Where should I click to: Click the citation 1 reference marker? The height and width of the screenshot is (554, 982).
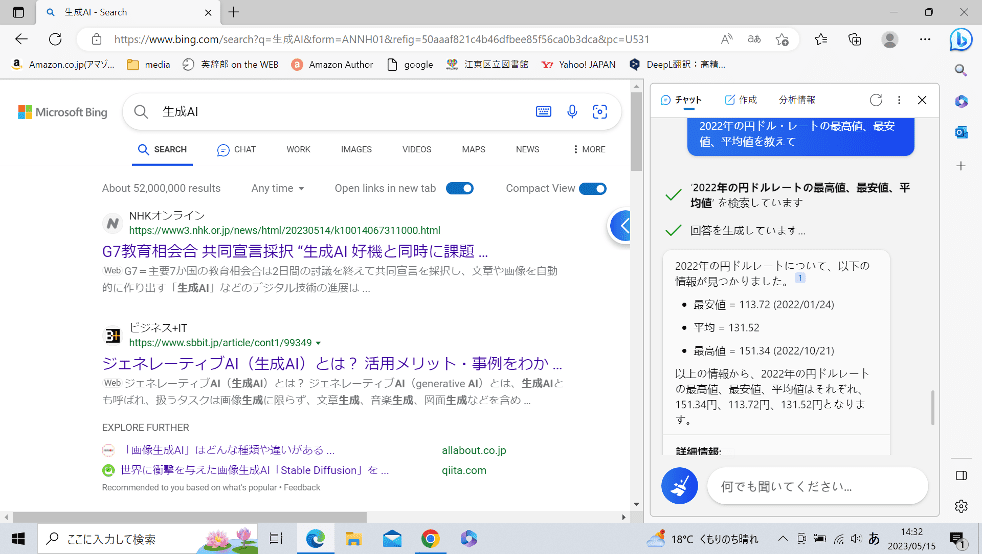click(800, 278)
